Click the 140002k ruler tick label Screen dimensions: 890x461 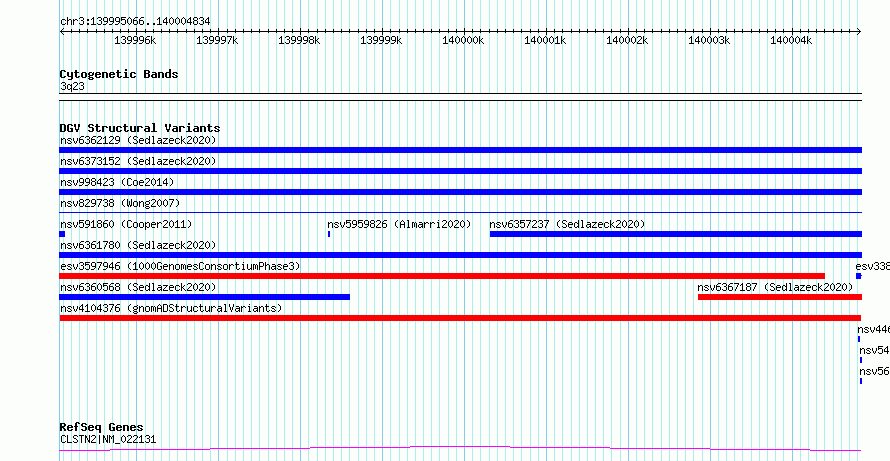click(x=627, y=40)
